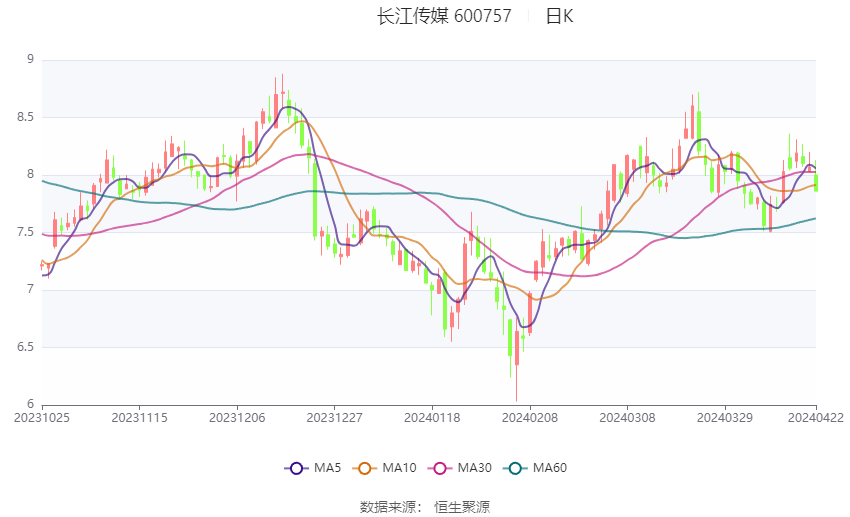Image resolution: width=850 pixels, height=517 pixels.
Task: Click the 20231227 date label
Action: [335, 417]
